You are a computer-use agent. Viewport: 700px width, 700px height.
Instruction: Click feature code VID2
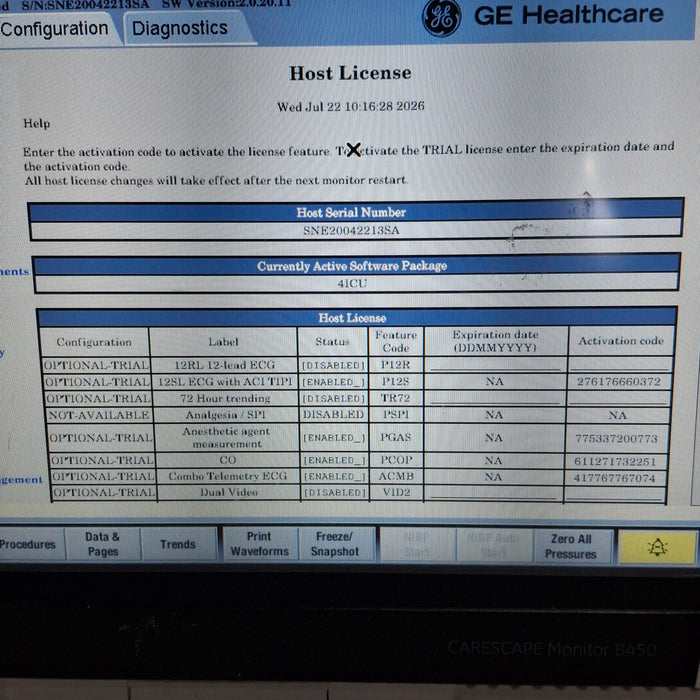pyautogui.click(x=396, y=492)
